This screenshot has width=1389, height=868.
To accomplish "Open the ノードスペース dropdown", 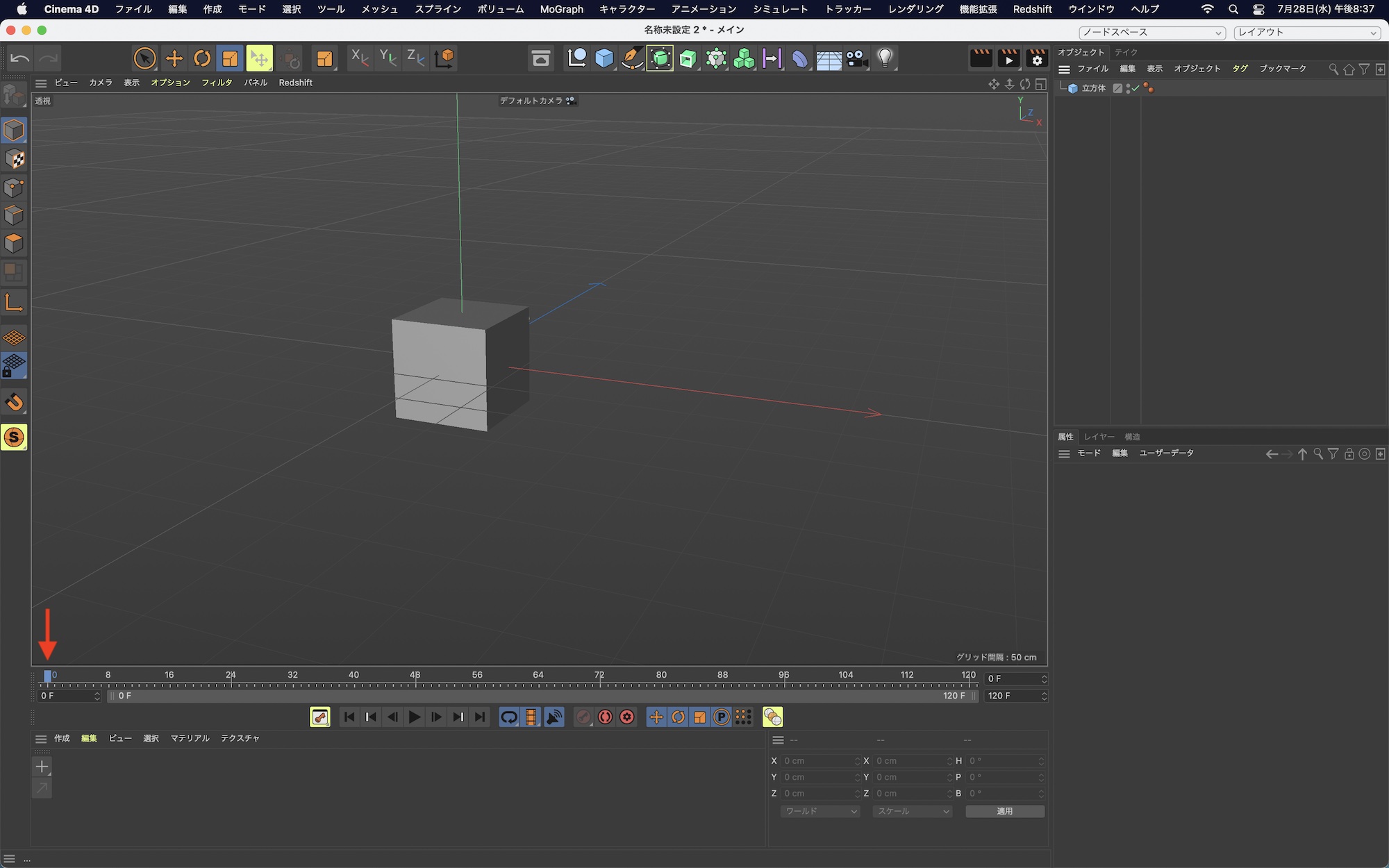I will (1152, 33).
